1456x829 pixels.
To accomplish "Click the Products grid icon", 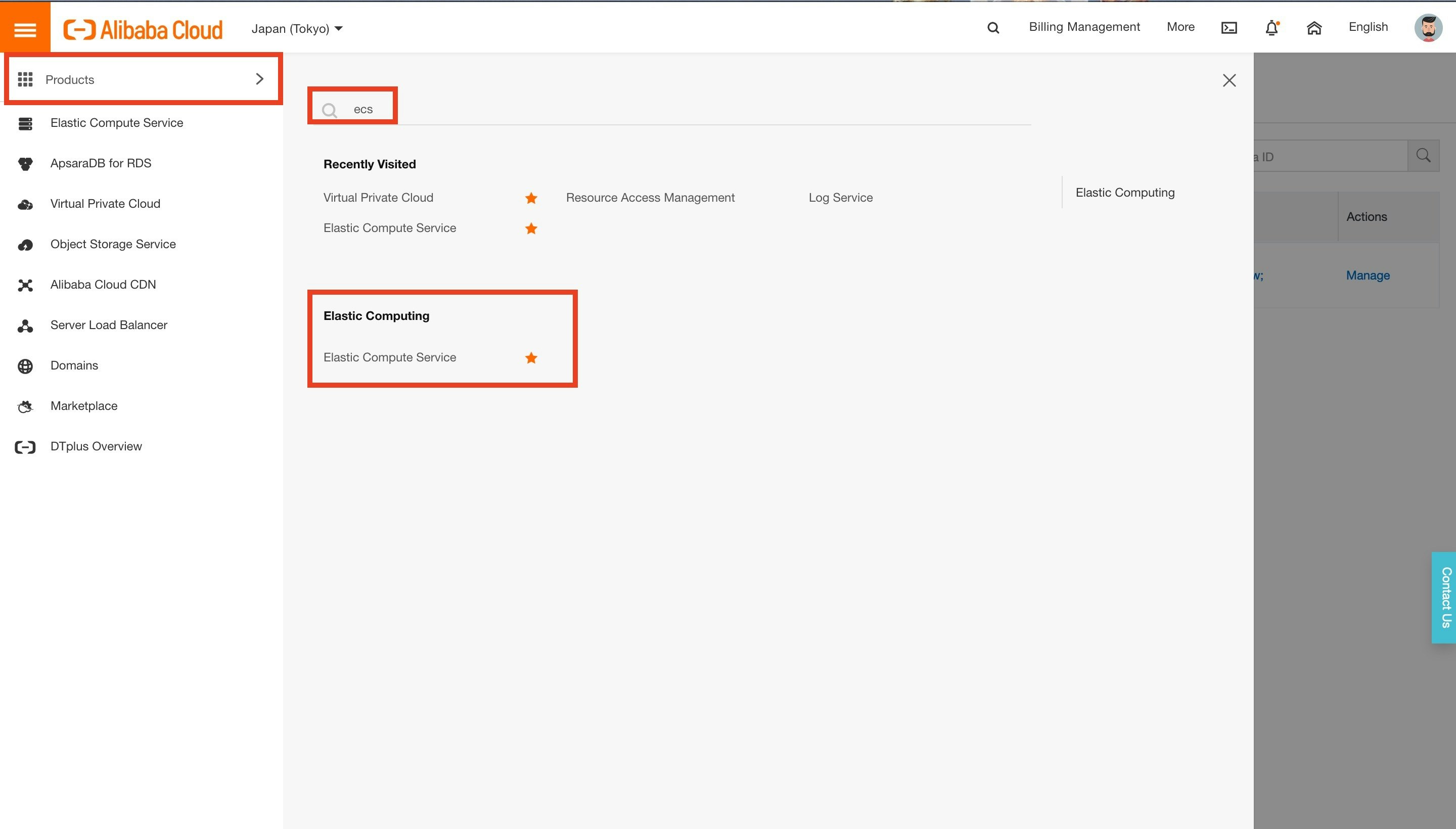I will click(x=25, y=79).
